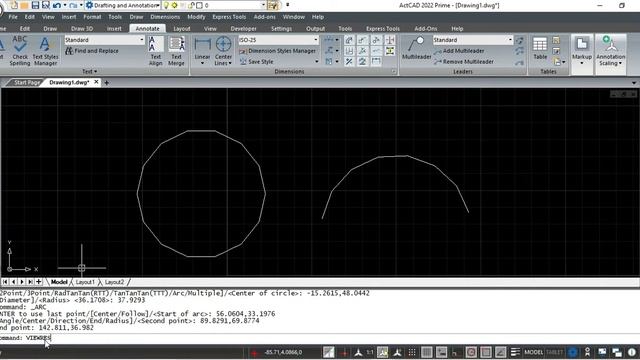Open the Format menu
The height and width of the screenshot is (360, 640).
92,17
